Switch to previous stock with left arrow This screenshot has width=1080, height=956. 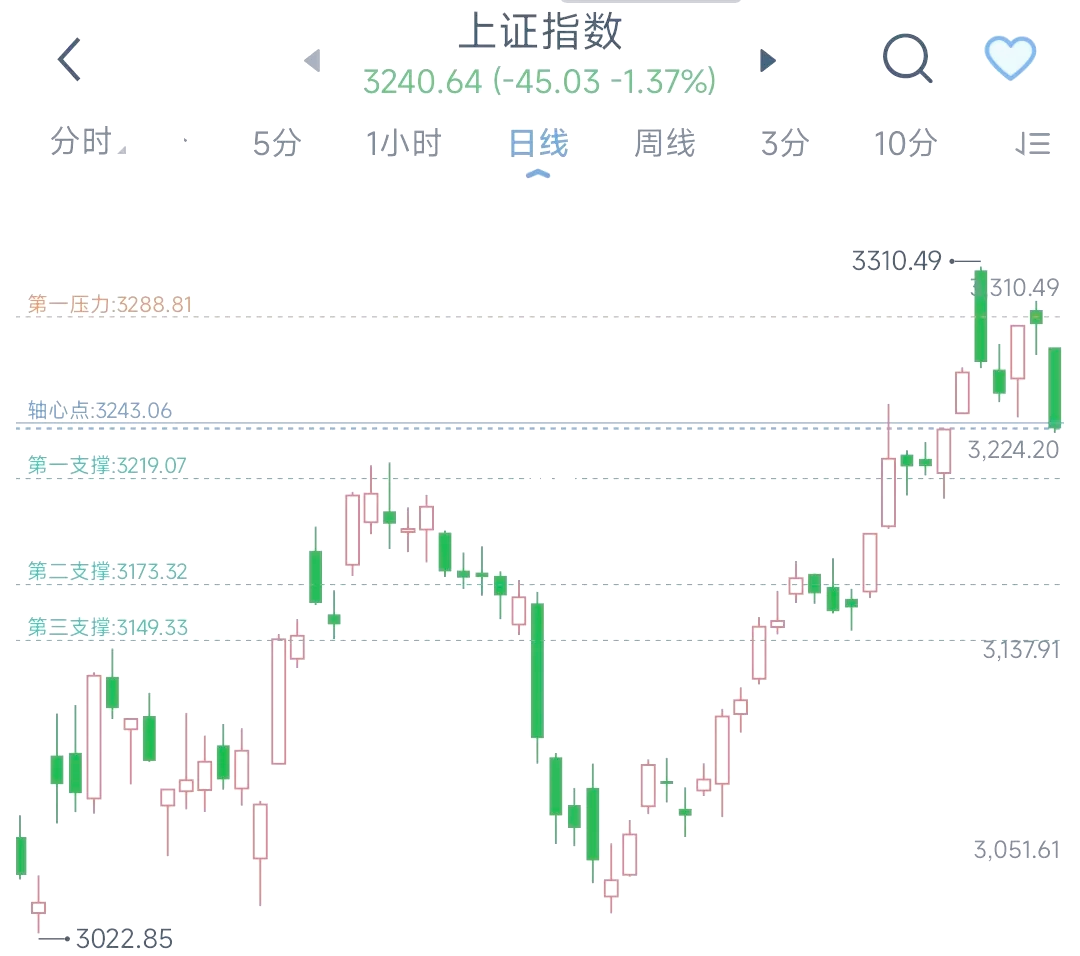click(313, 60)
